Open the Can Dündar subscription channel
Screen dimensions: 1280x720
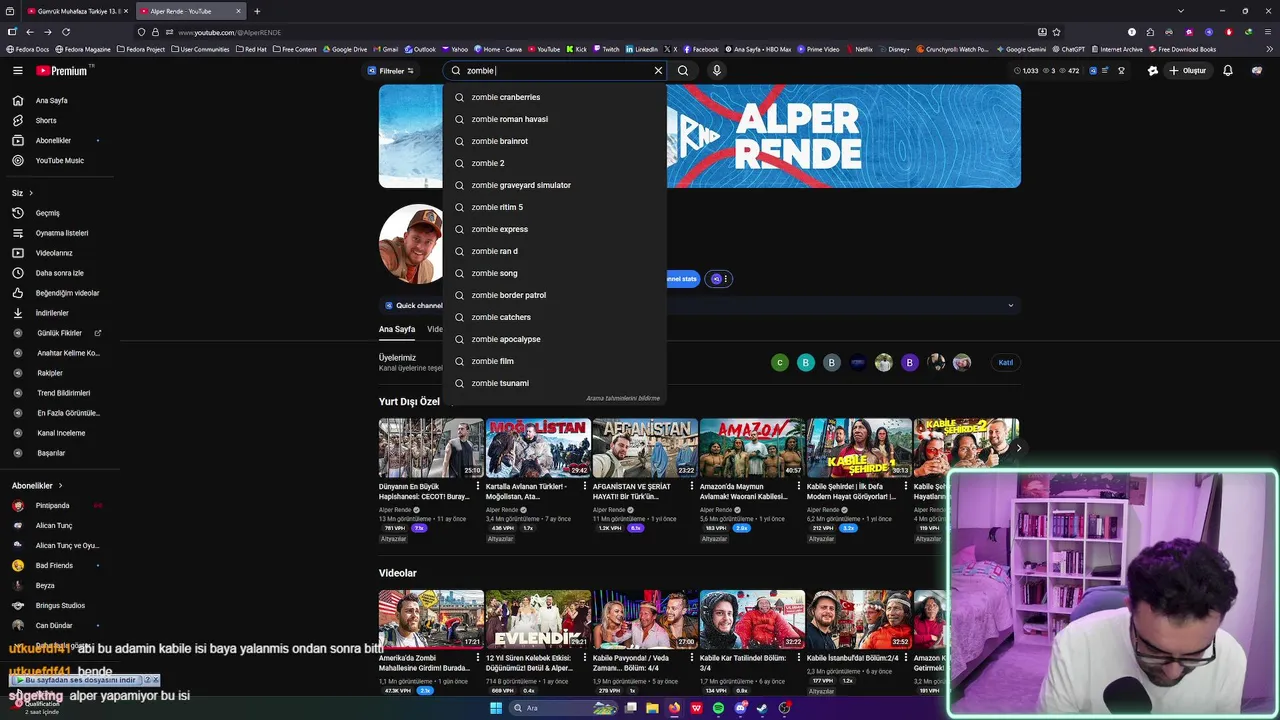click(55, 626)
